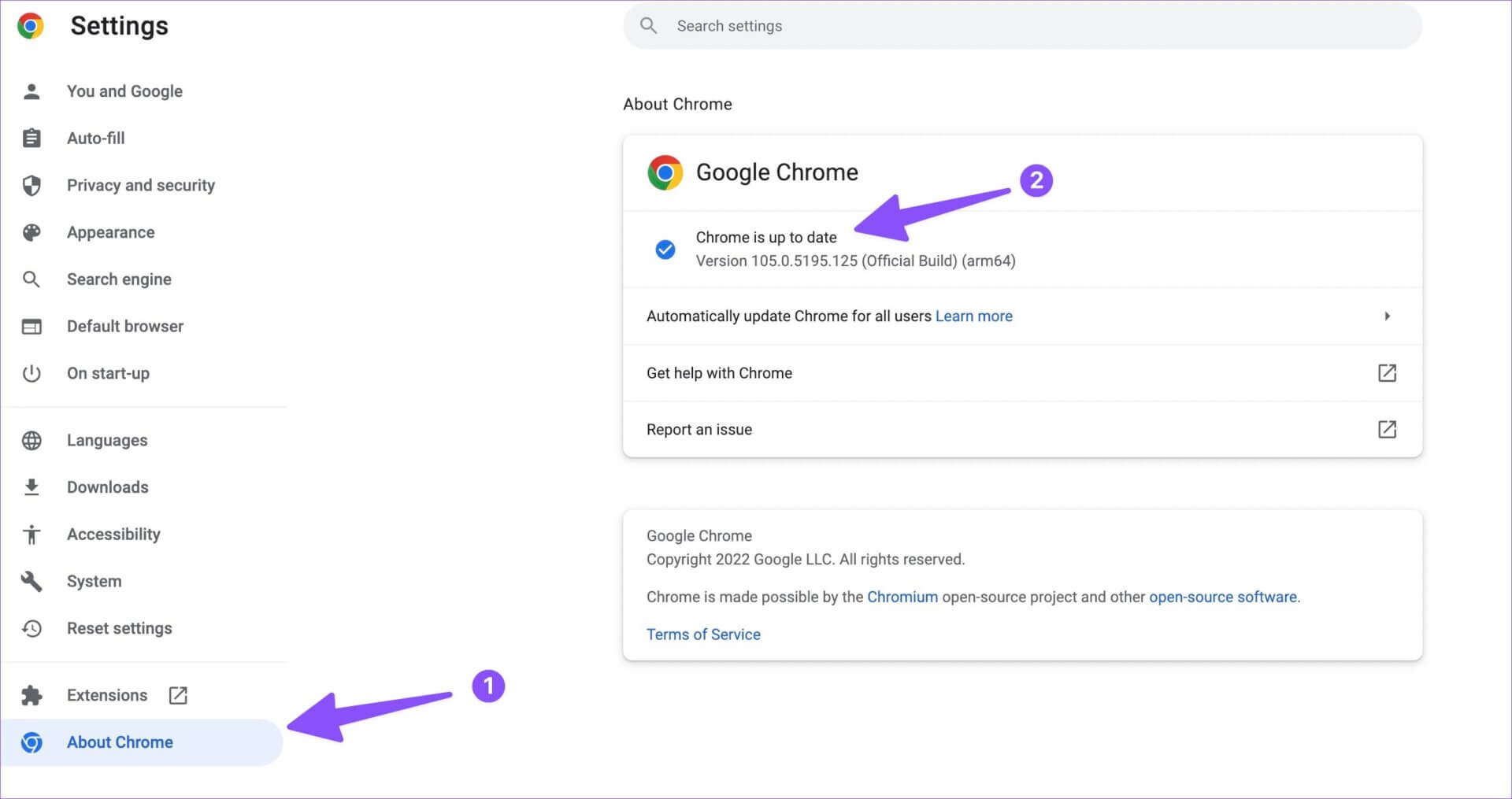Select Search engine in sidebar
The height and width of the screenshot is (799, 1512).
[x=119, y=279]
